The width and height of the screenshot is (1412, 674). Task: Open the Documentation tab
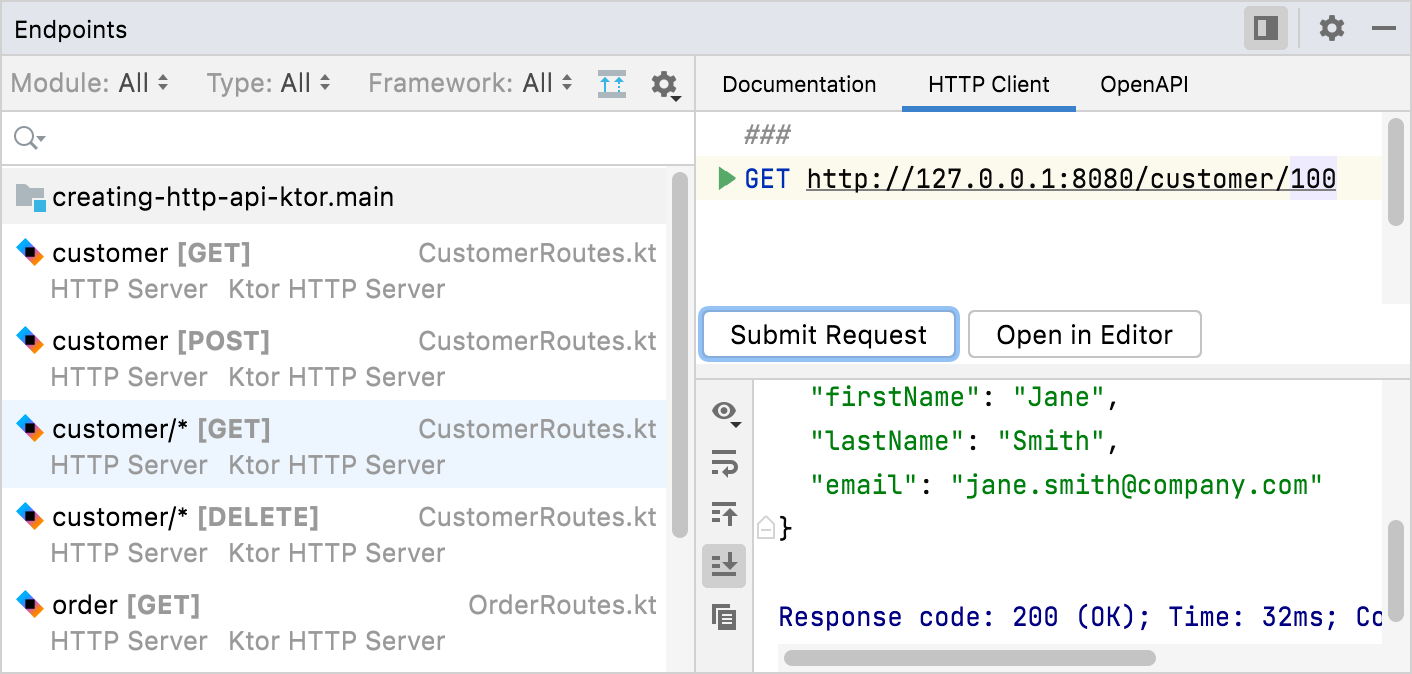(x=798, y=84)
